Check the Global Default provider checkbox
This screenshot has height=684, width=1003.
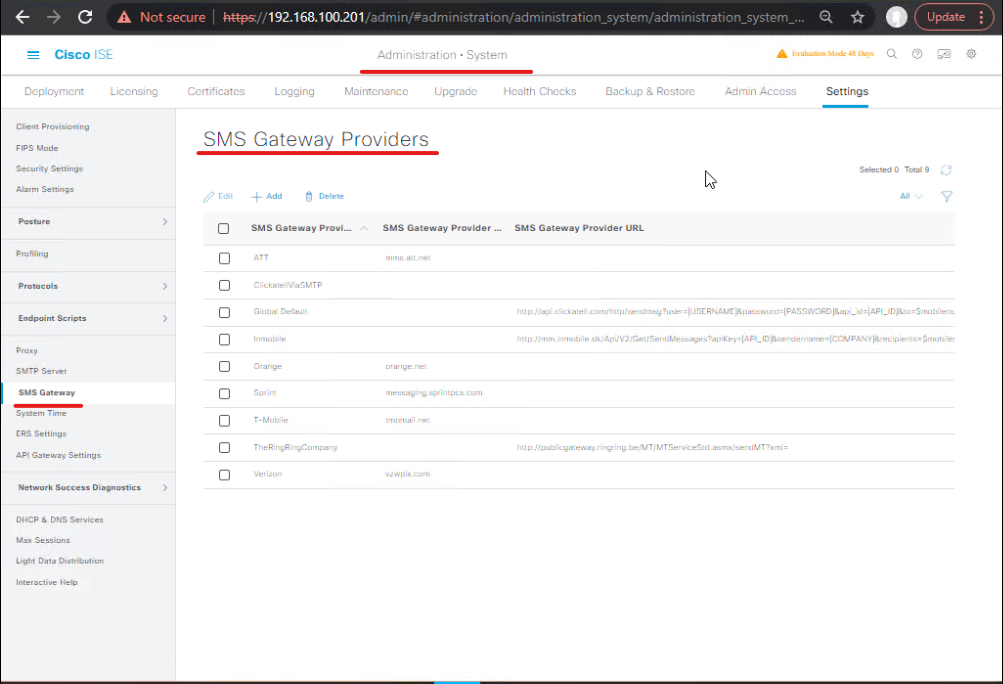click(224, 312)
